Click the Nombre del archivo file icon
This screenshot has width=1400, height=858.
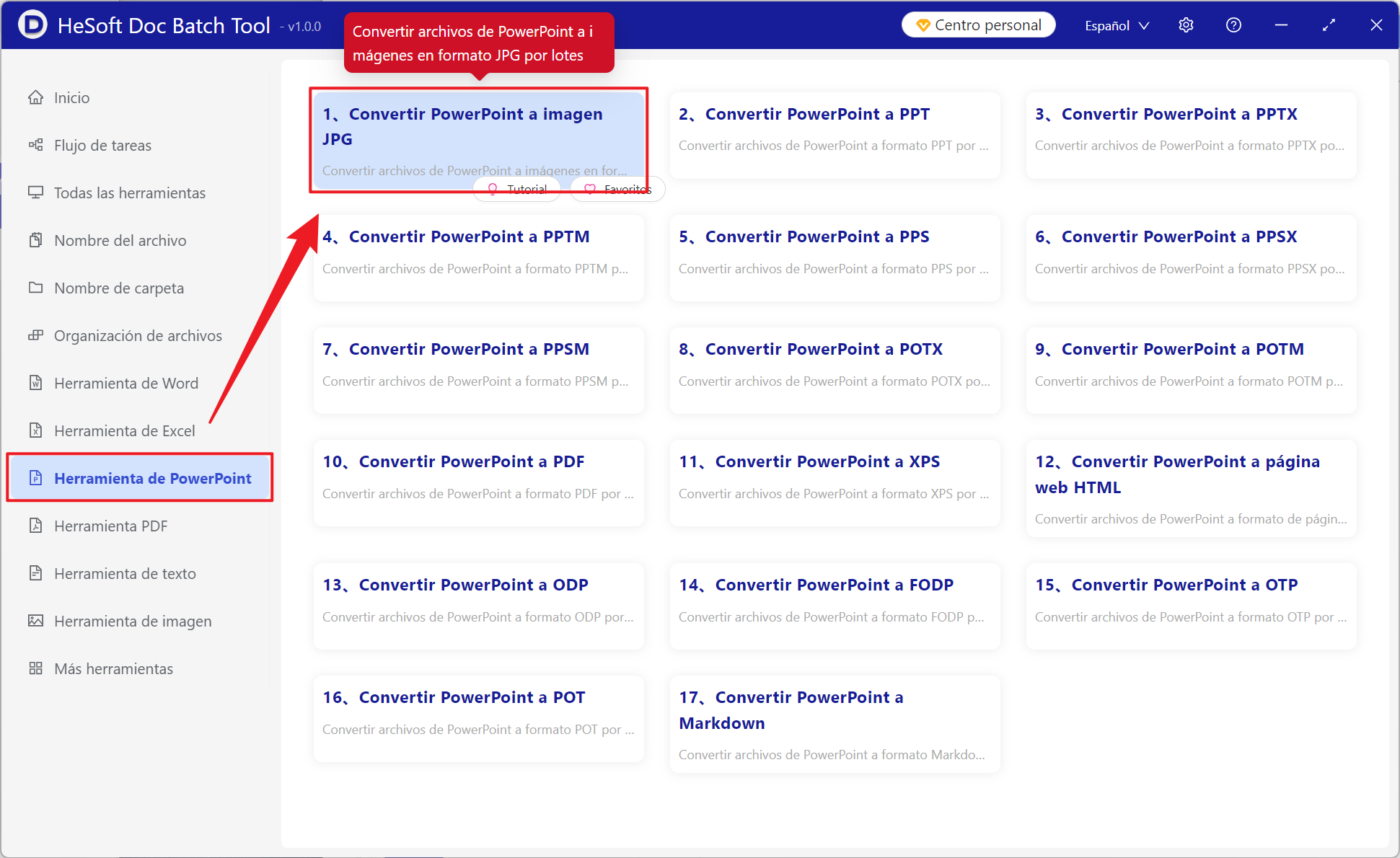click(x=35, y=240)
